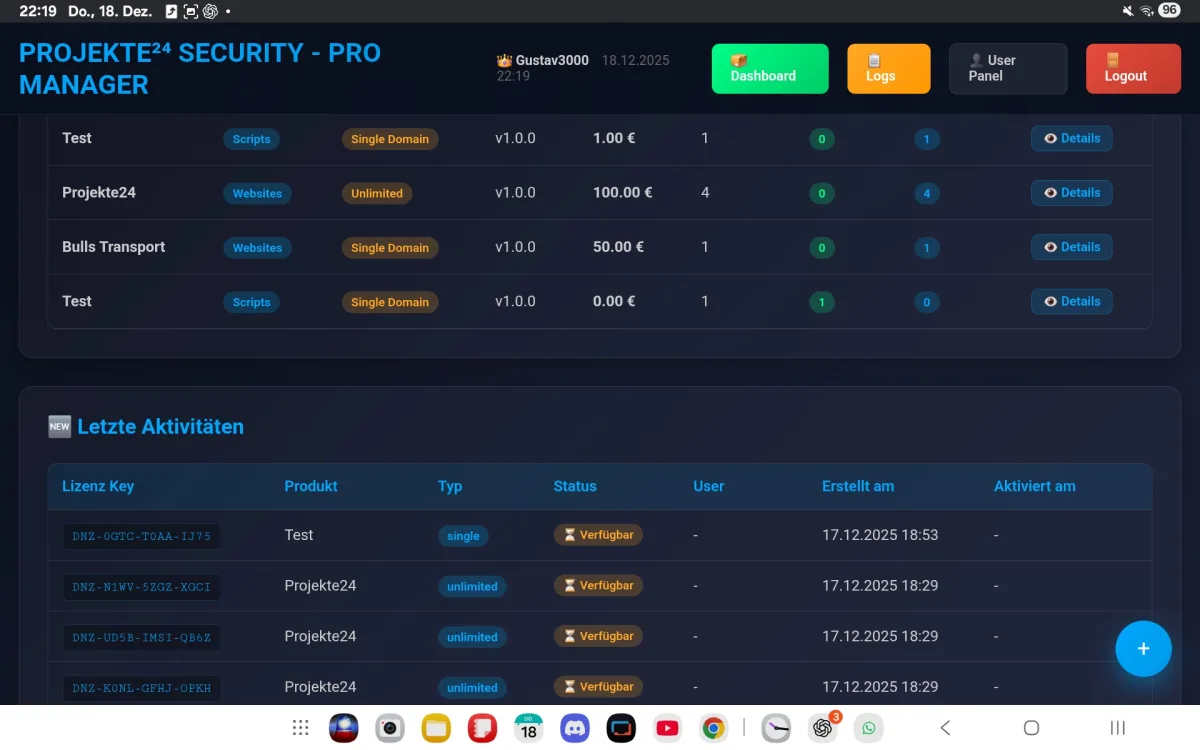
Task: Open ChatGPT with the notification badge
Action: point(824,727)
